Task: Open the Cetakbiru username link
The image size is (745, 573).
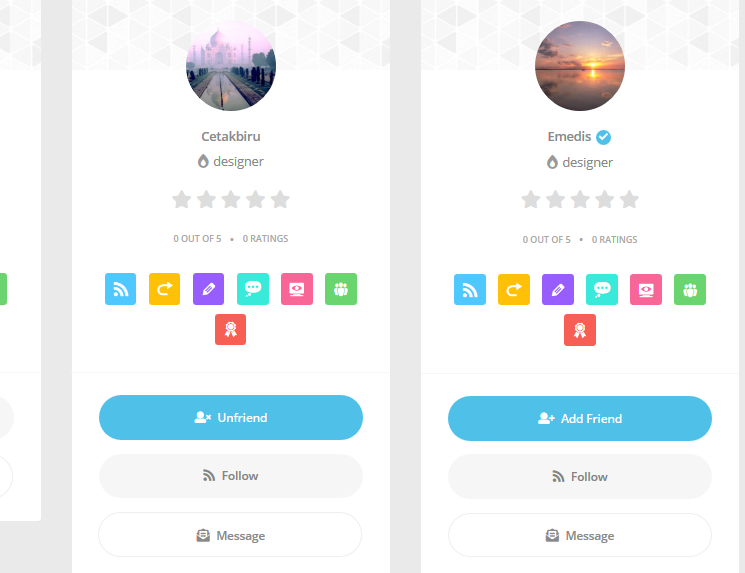Action: pyautogui.click(x=231, y=136)
